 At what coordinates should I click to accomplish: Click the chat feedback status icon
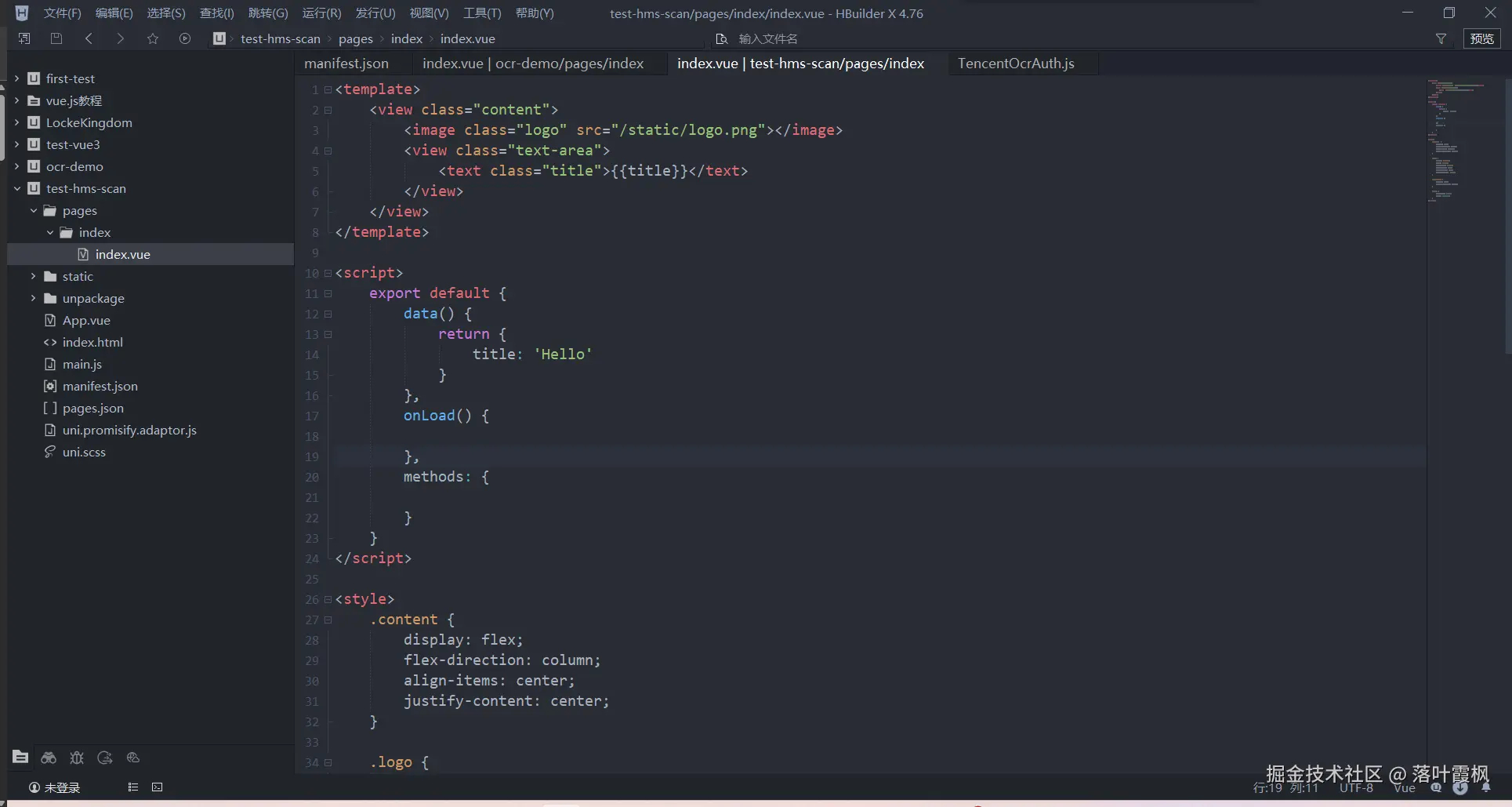1436,788
